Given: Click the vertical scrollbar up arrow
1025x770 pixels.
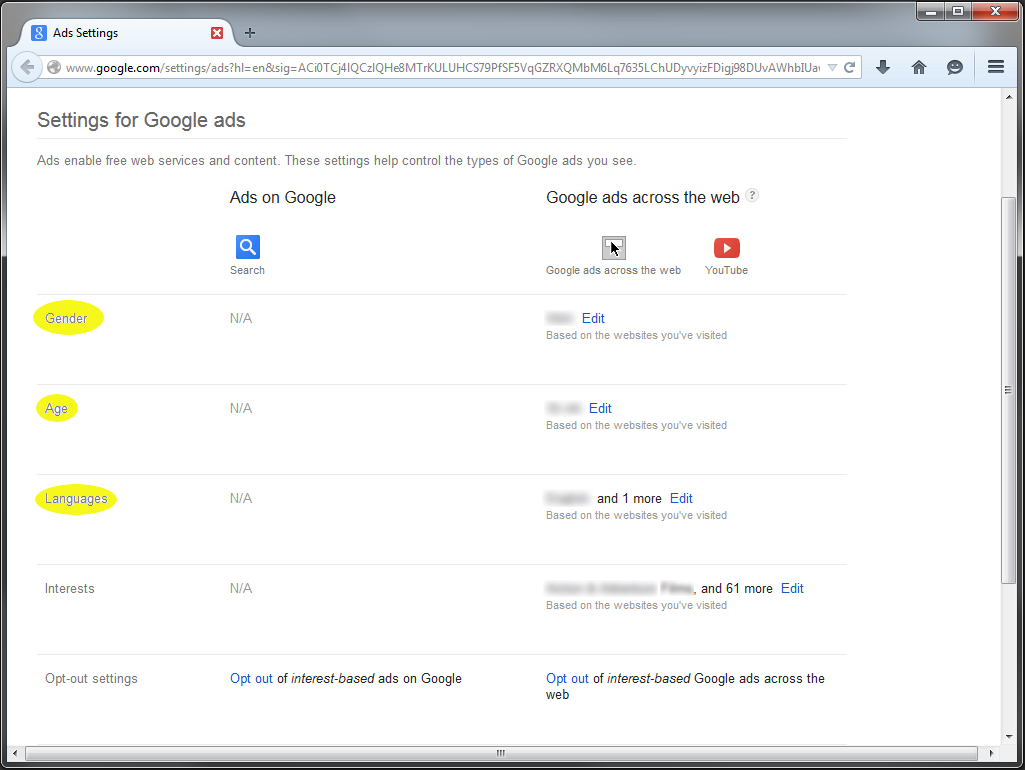Looking at the screenshot, I should click(1009, 97).
